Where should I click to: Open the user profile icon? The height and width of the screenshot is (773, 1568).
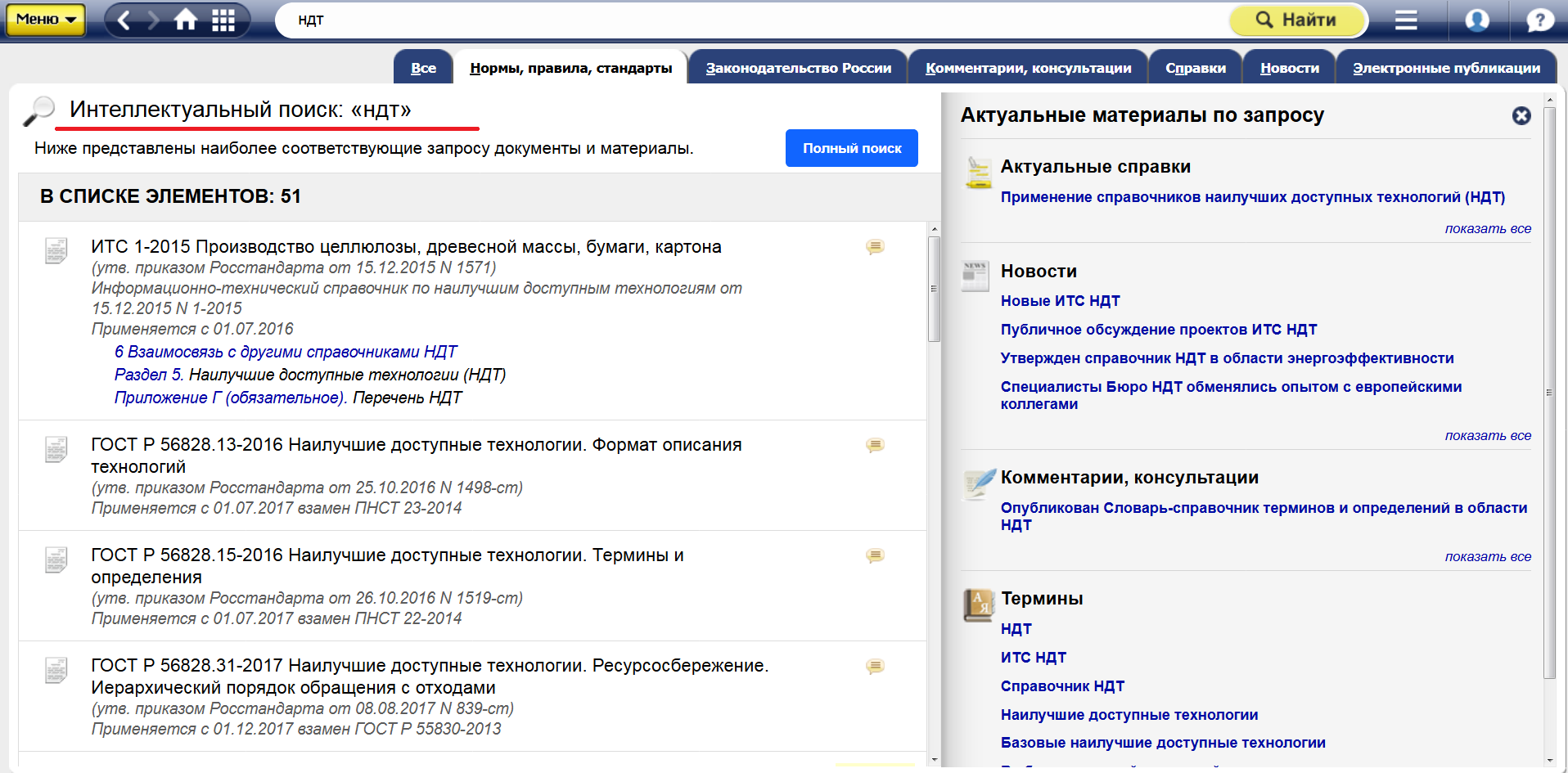(x=1477, y=20)
